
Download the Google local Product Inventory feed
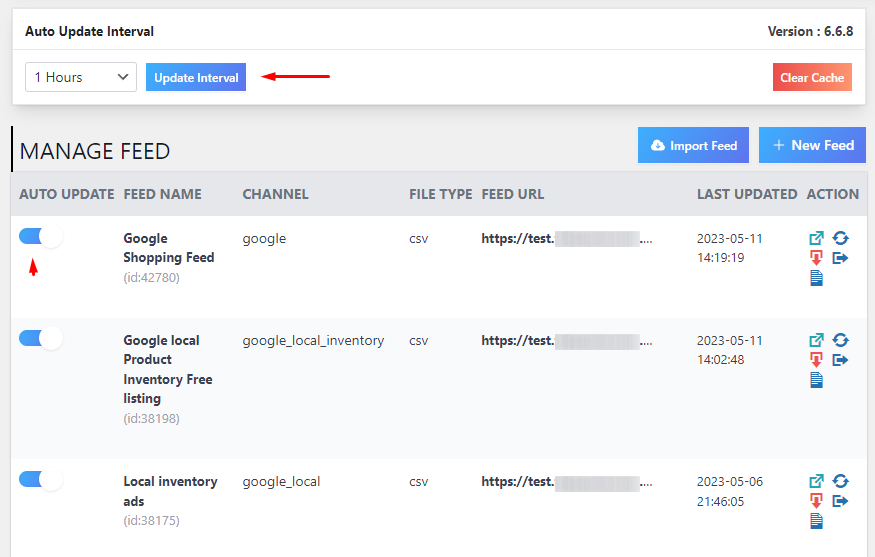tap(816, 360)
